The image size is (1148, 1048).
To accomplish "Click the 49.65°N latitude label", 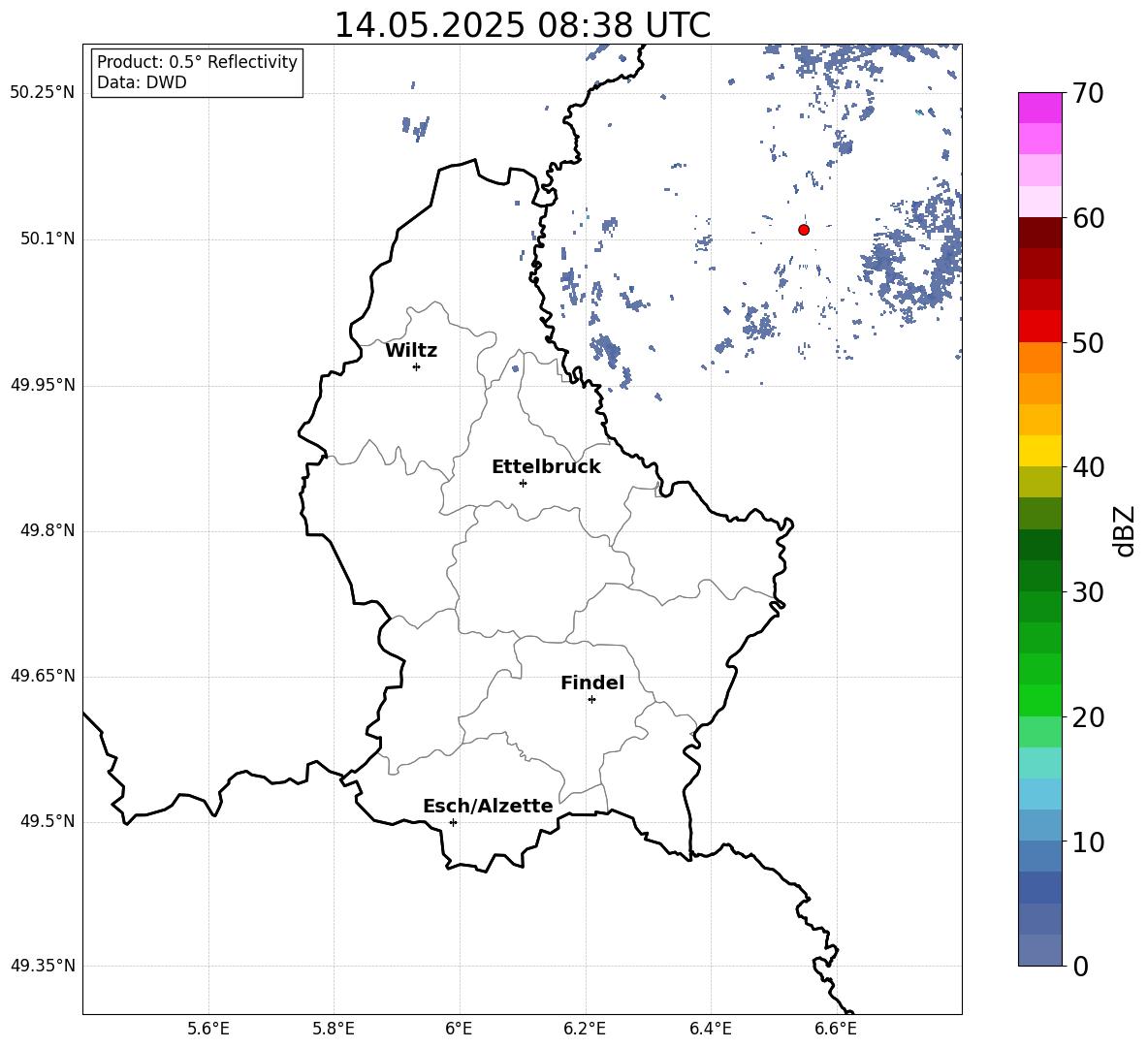I will 43,676.
